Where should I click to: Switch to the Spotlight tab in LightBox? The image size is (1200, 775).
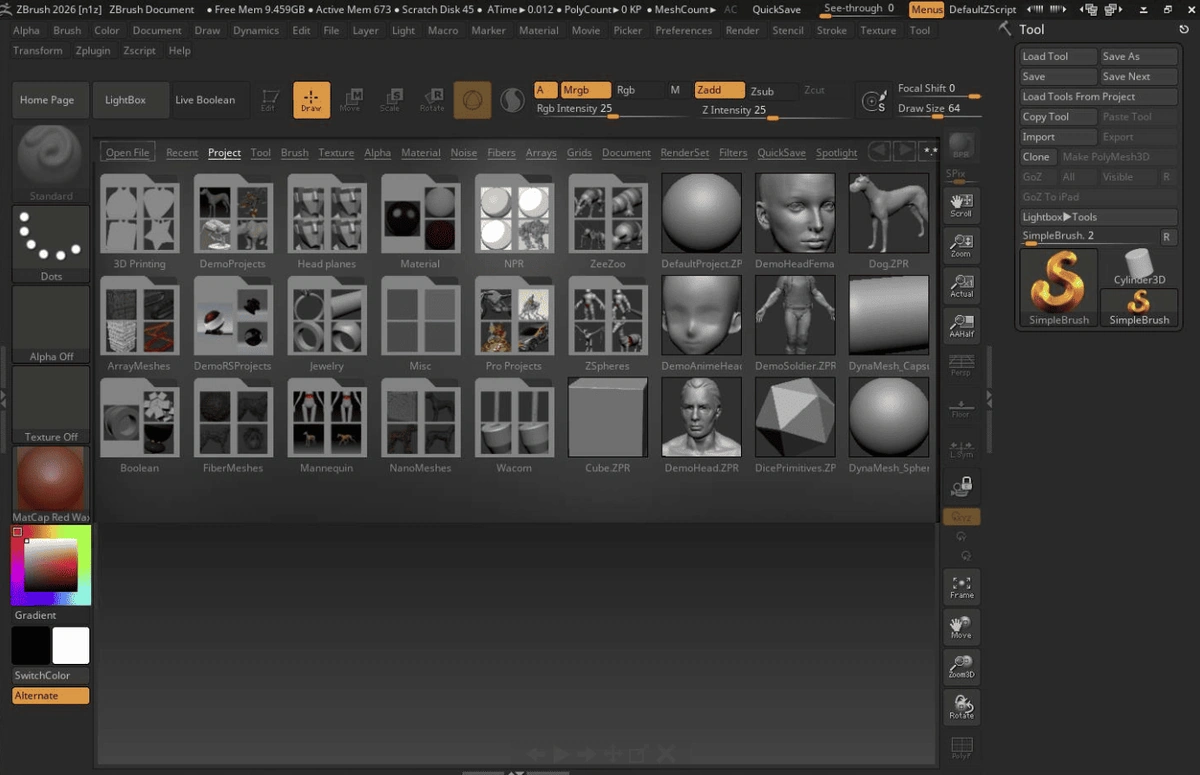pos(836,152)
